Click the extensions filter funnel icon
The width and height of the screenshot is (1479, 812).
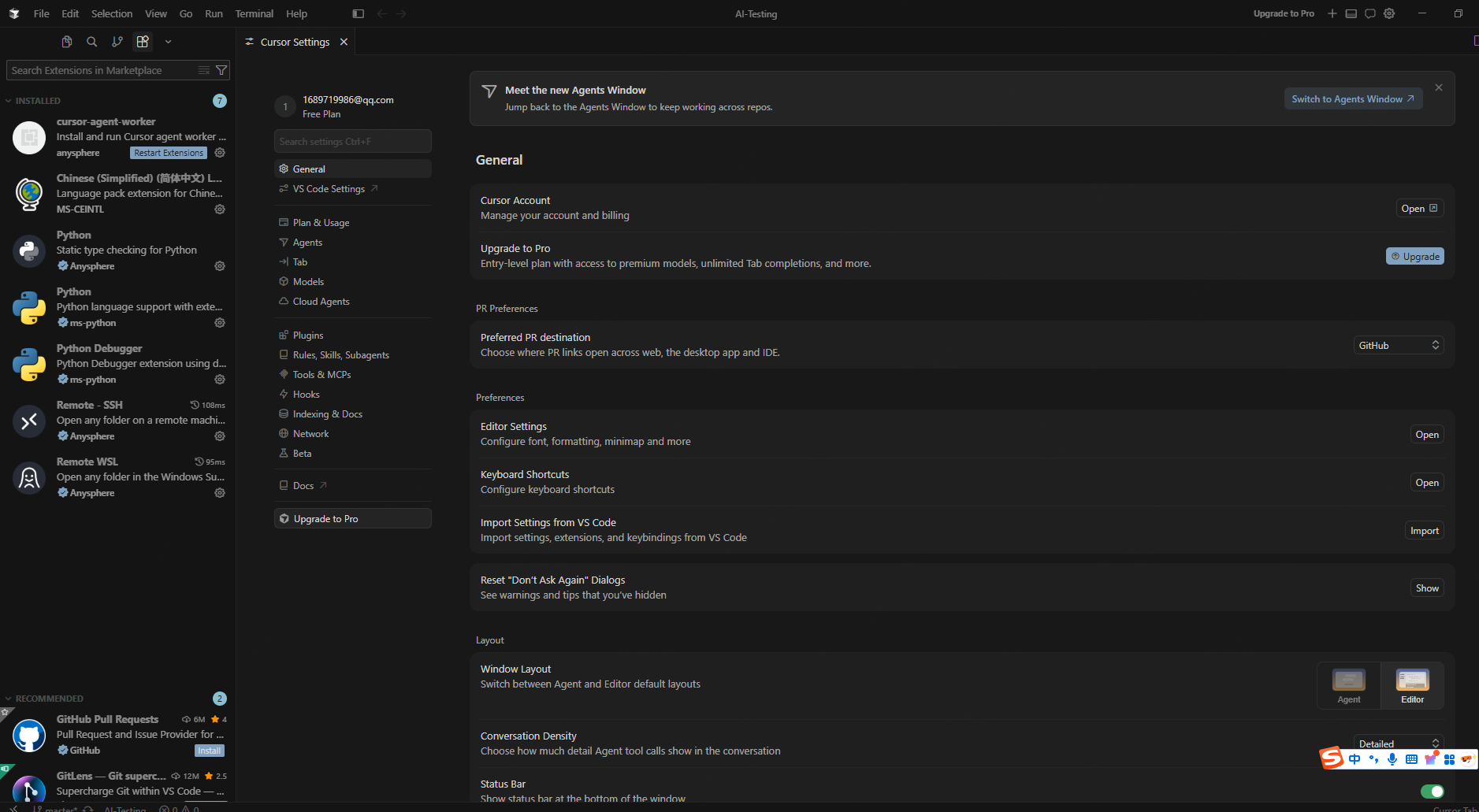[x=221, y=70]
